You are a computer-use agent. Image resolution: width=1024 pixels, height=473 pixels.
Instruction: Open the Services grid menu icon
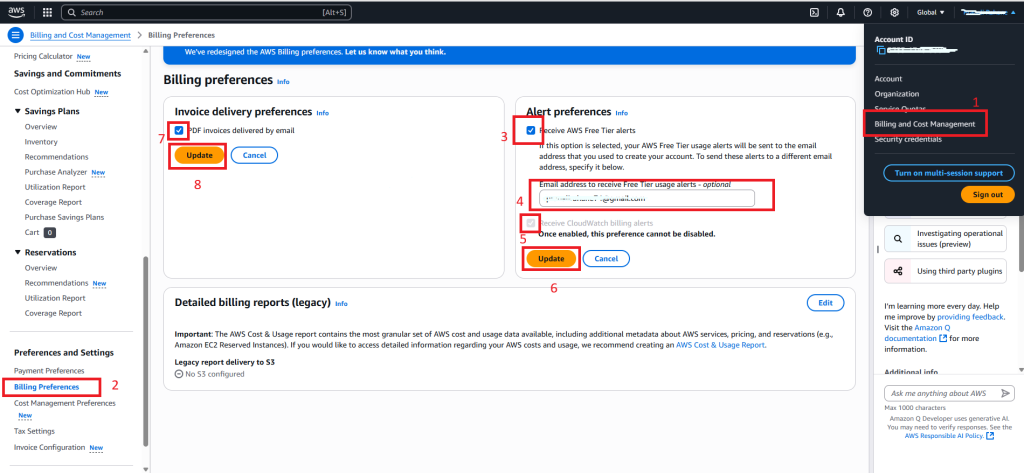47,12
